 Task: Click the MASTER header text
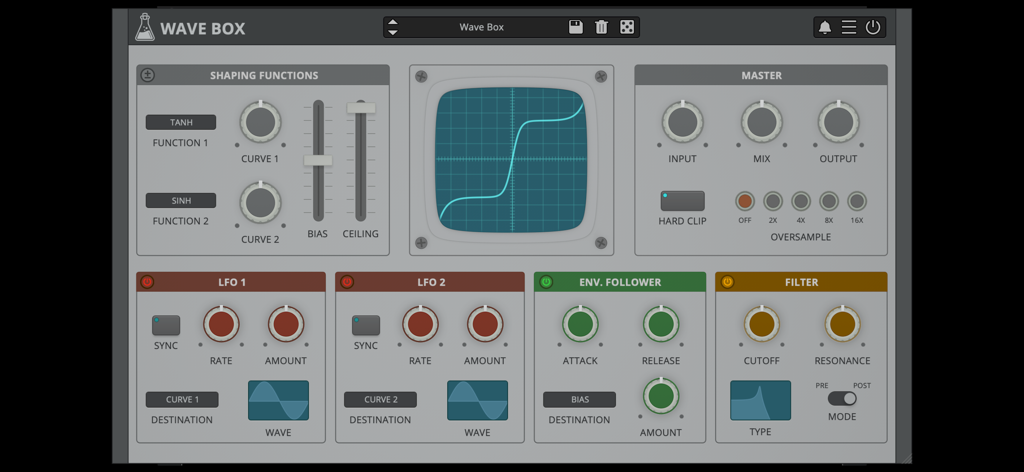coord(761,75)
